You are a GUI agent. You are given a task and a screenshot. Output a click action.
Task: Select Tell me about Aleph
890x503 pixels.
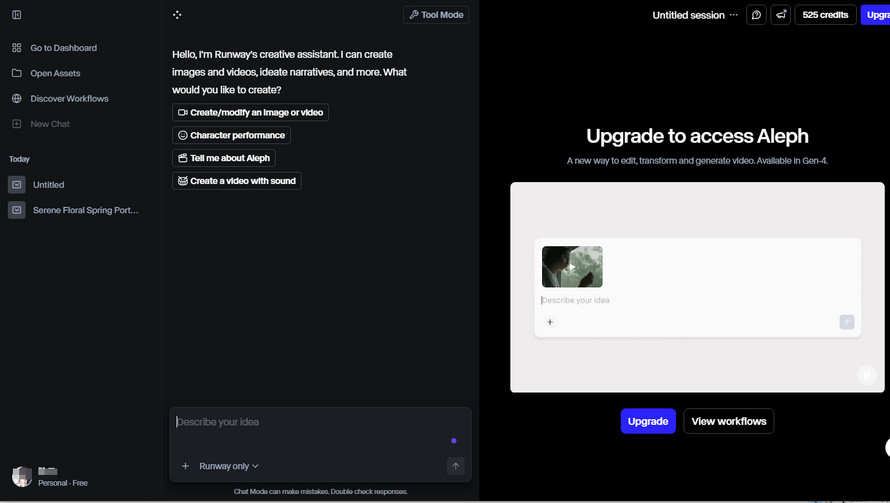(x=224, y=158)
